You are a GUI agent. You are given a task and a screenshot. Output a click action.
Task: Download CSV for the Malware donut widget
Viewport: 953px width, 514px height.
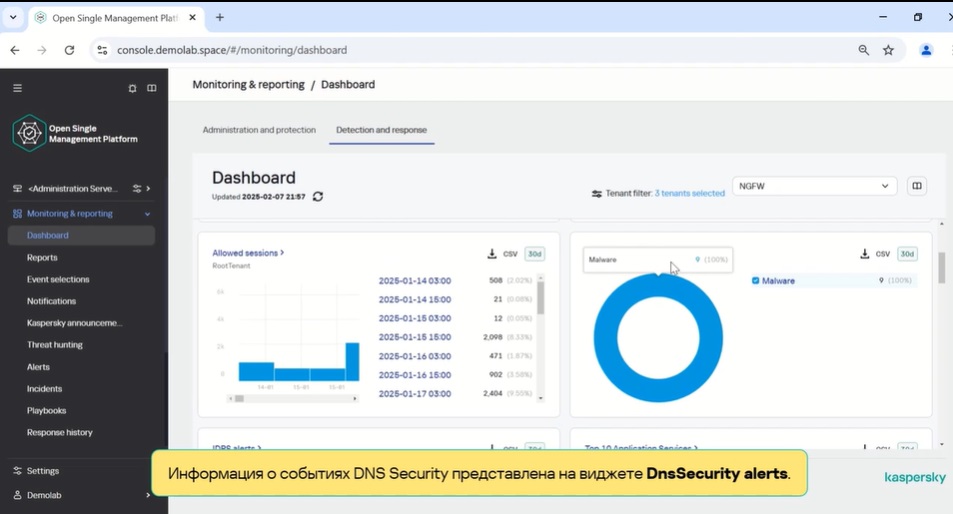[x=875, y=254]
